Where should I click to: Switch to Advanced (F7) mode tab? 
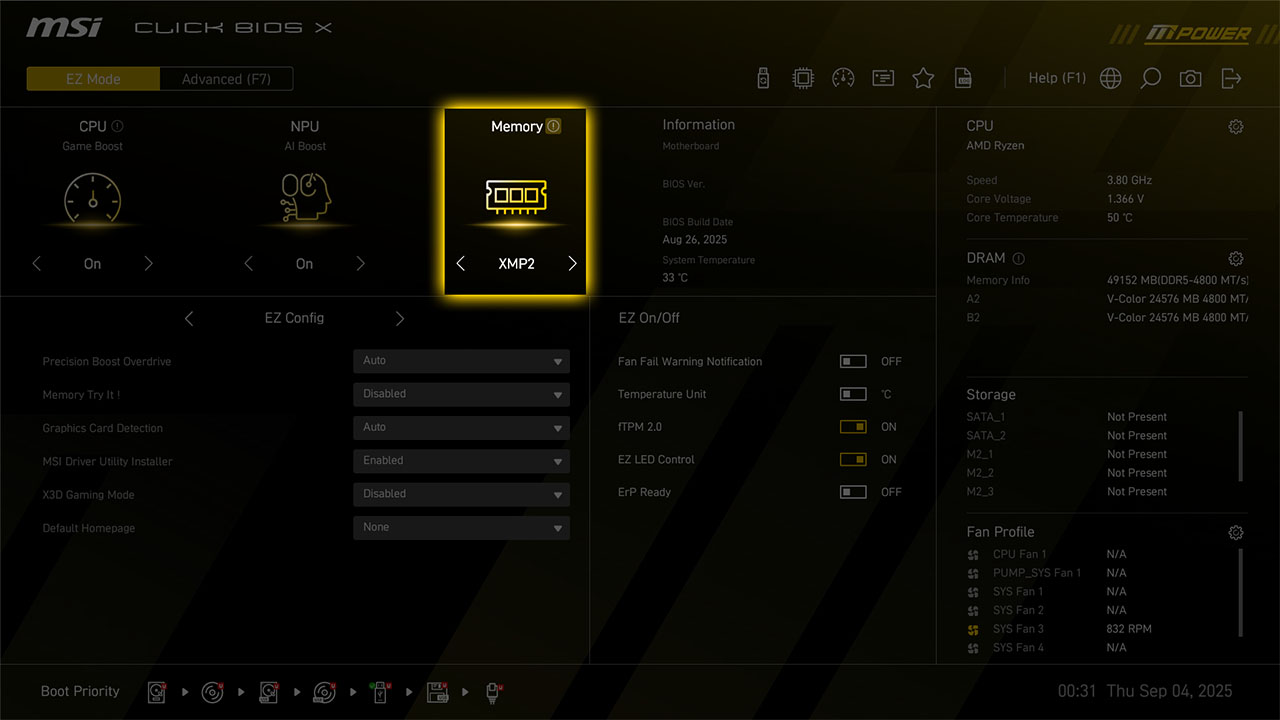pyautogui.click(x=226, y=79)
